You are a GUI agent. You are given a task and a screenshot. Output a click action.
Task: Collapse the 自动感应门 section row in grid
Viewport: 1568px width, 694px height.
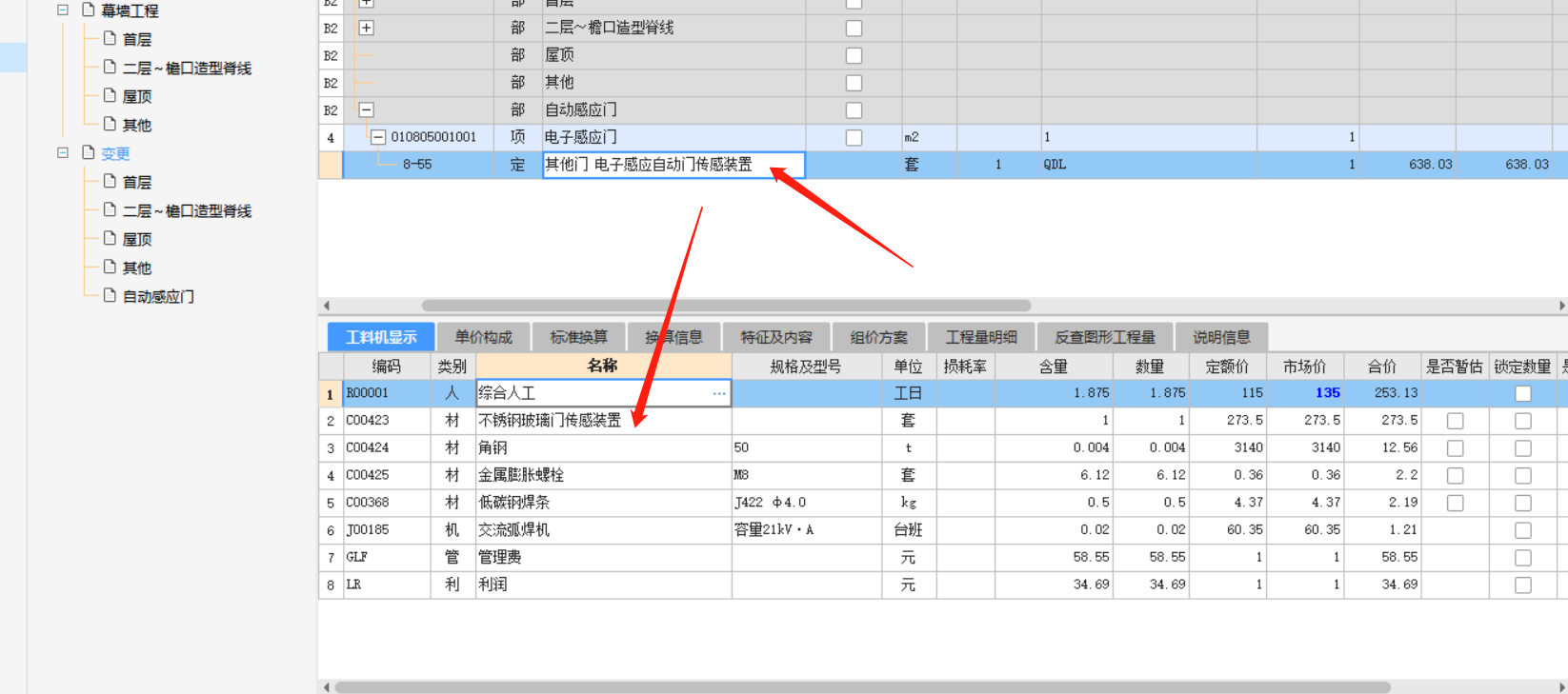point(366,109)
